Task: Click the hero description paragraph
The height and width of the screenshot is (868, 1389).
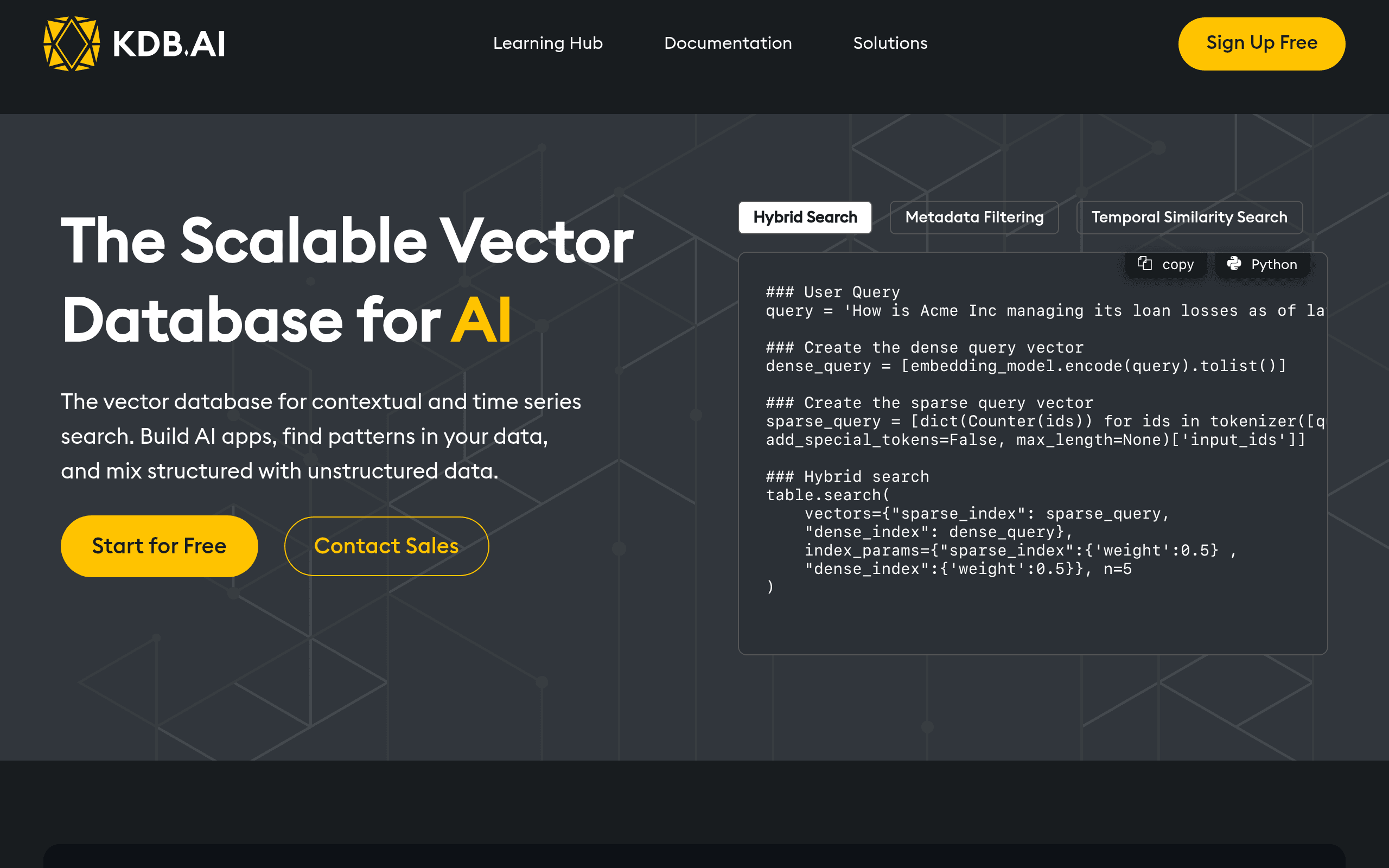Action: coord(321,436)
